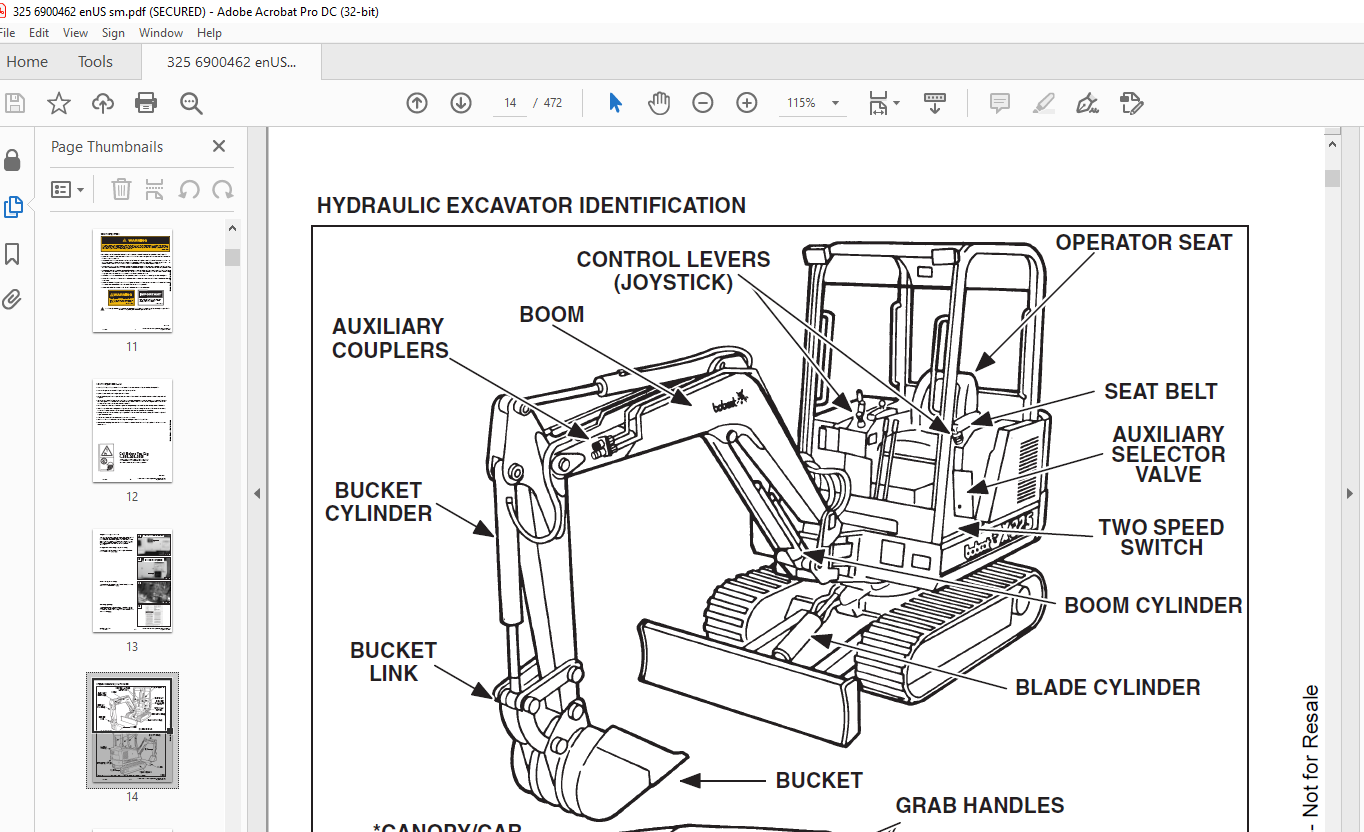
Task: Select the 325 6900462 enUS document tab
Action: [x=232, y=62]
